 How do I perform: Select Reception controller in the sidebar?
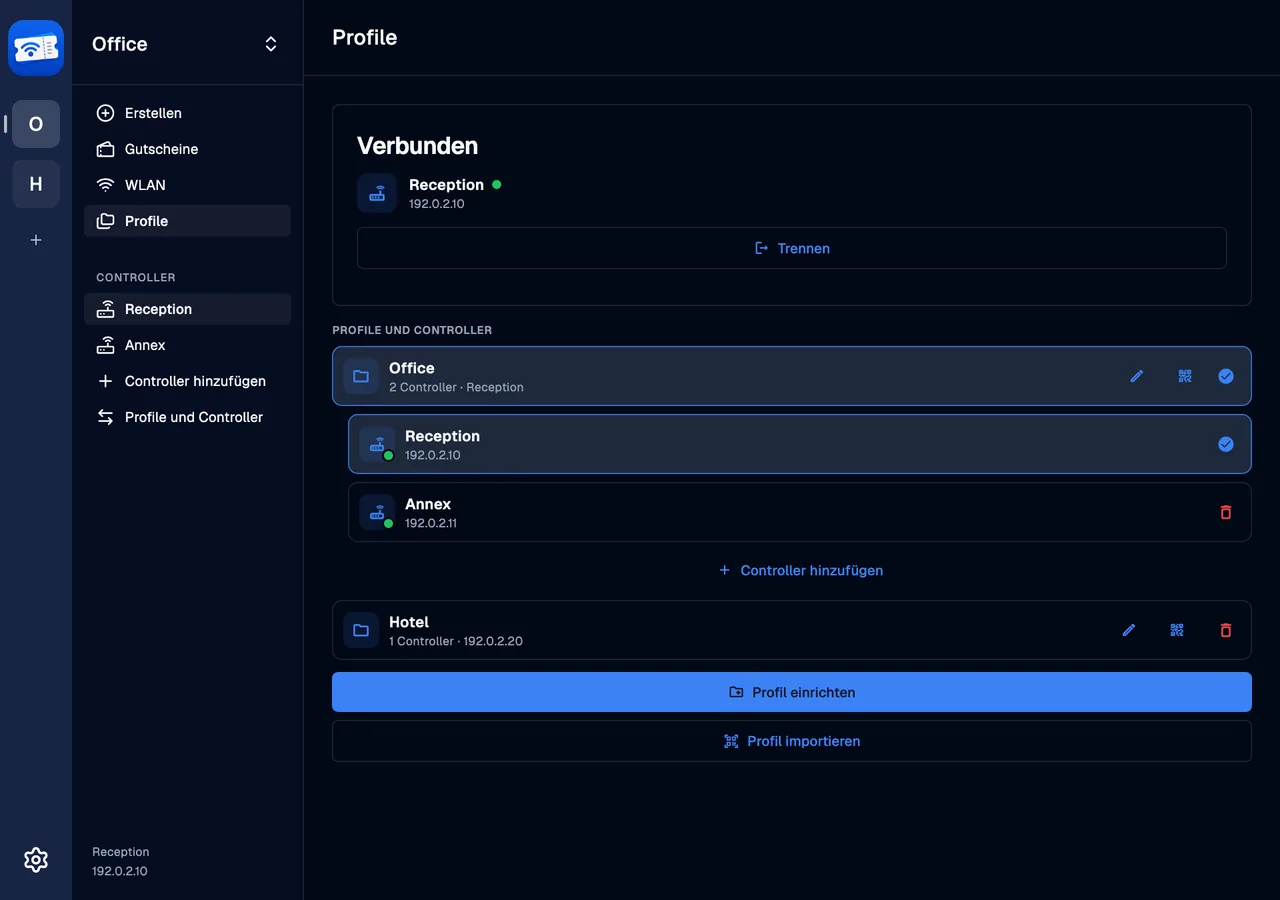(x=187, y=309)
